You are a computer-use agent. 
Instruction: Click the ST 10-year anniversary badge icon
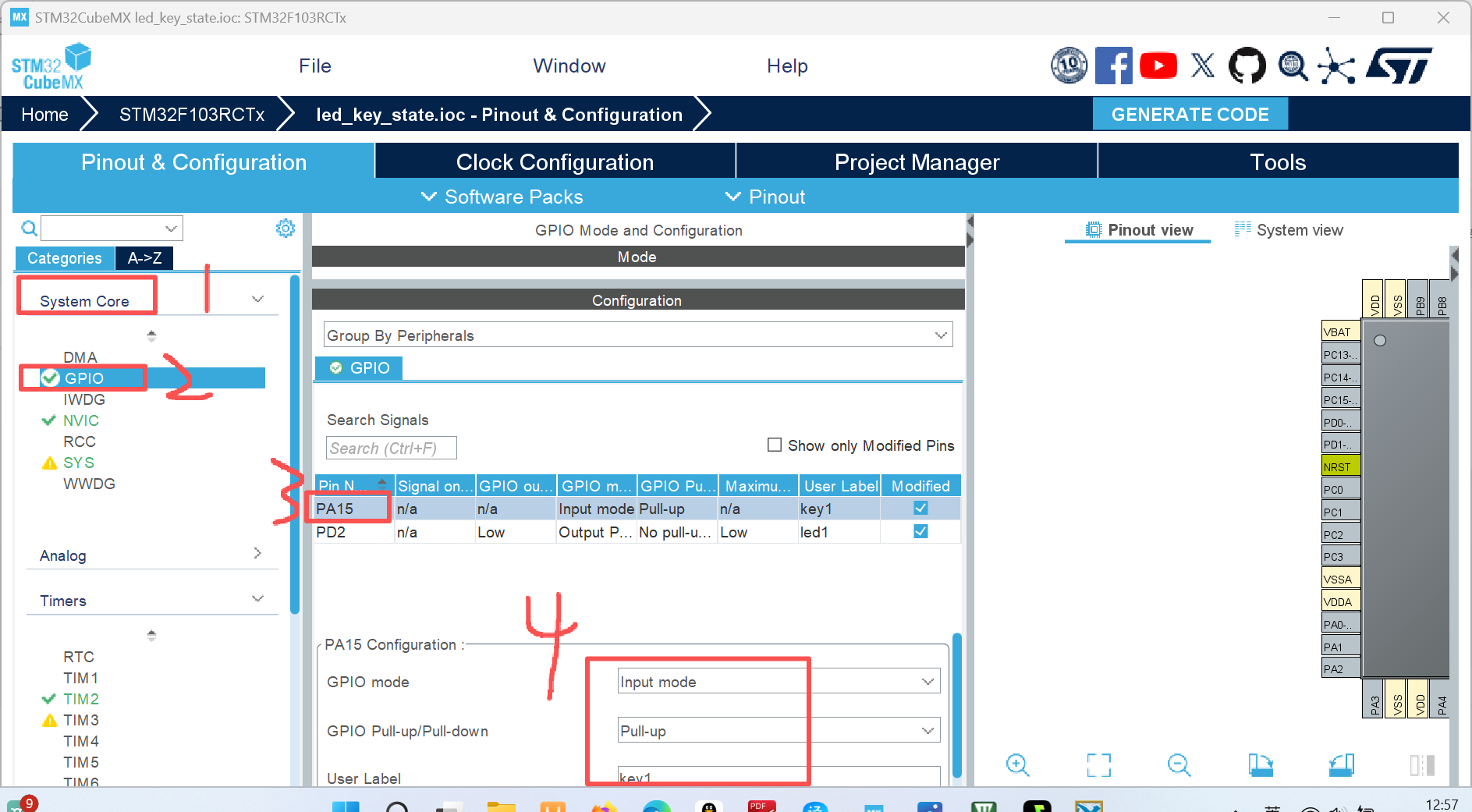click(1069, 66)
